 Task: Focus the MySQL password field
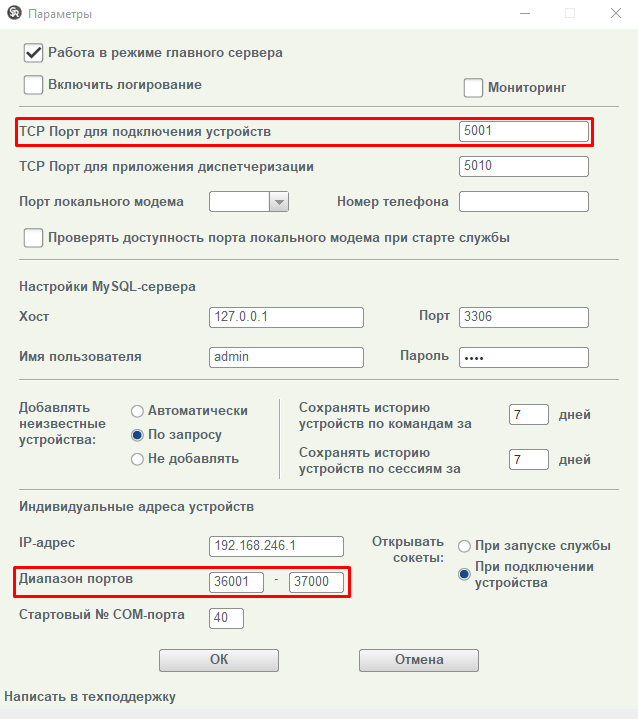(523, 357)
